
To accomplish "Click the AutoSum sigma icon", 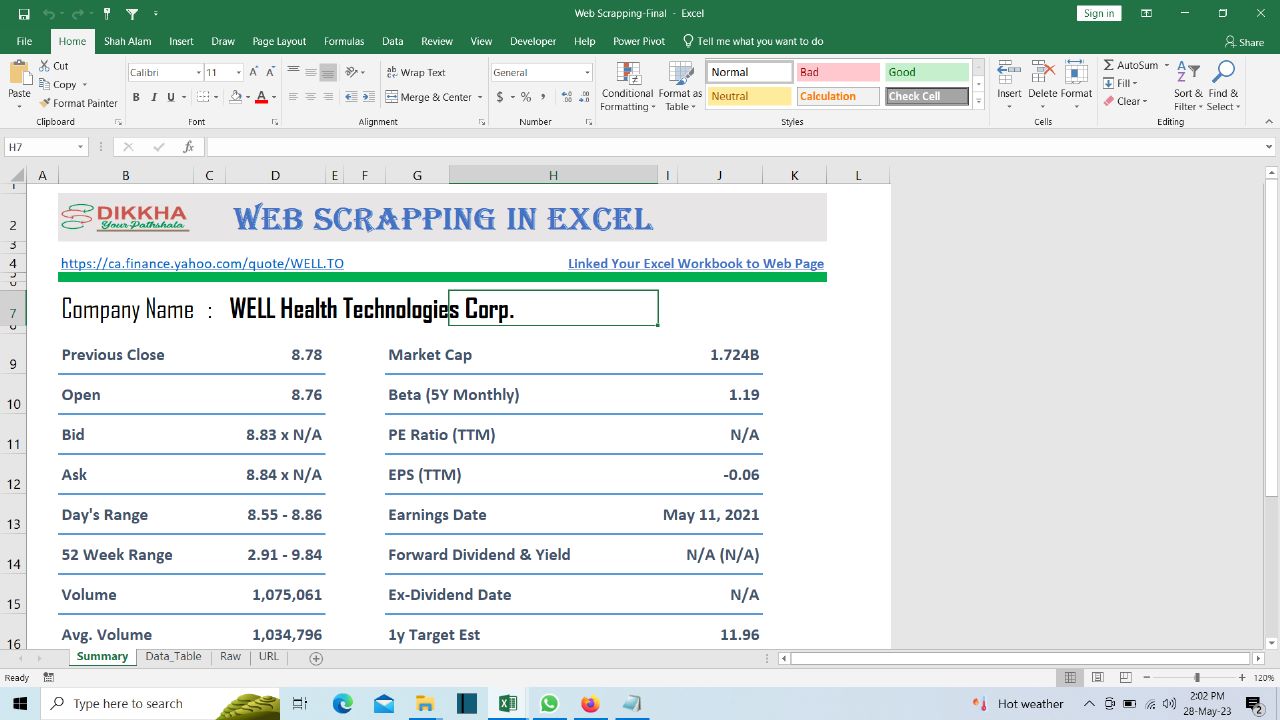I will (1109, 65).
